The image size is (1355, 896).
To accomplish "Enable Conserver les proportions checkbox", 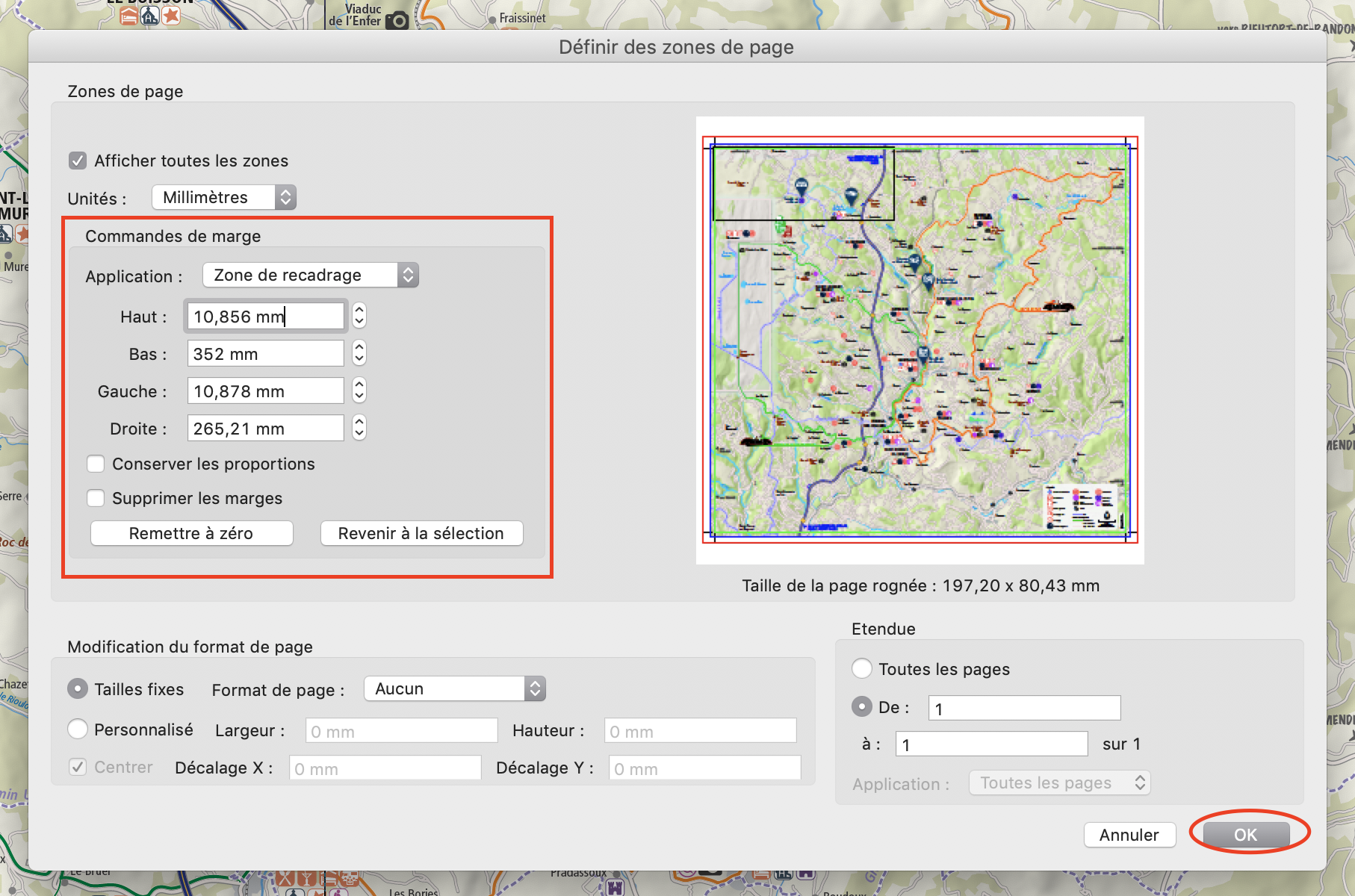I will (x=96, y=464).
